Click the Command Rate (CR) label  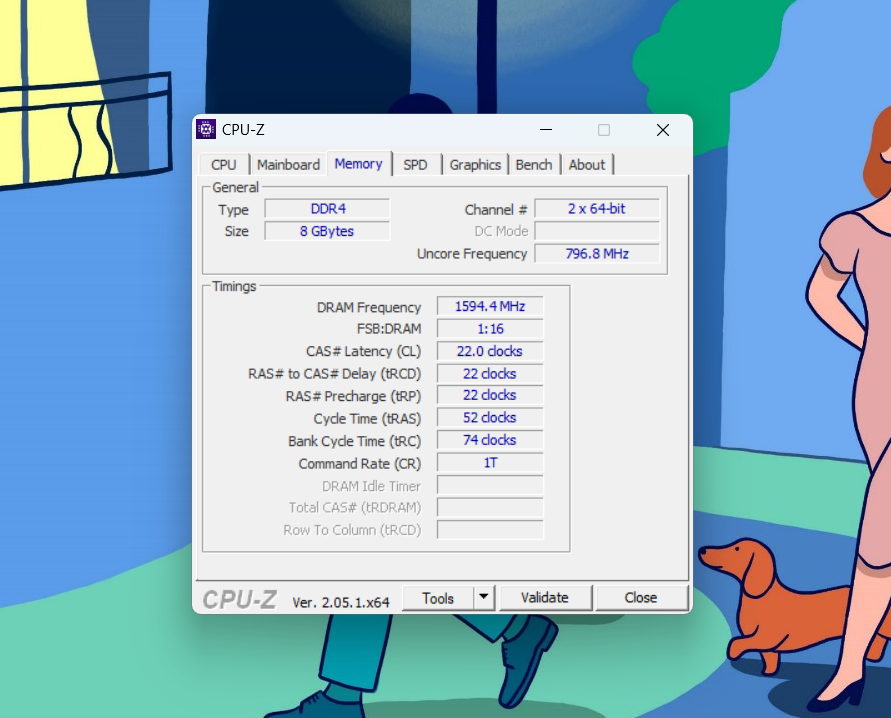click(360, 464)
